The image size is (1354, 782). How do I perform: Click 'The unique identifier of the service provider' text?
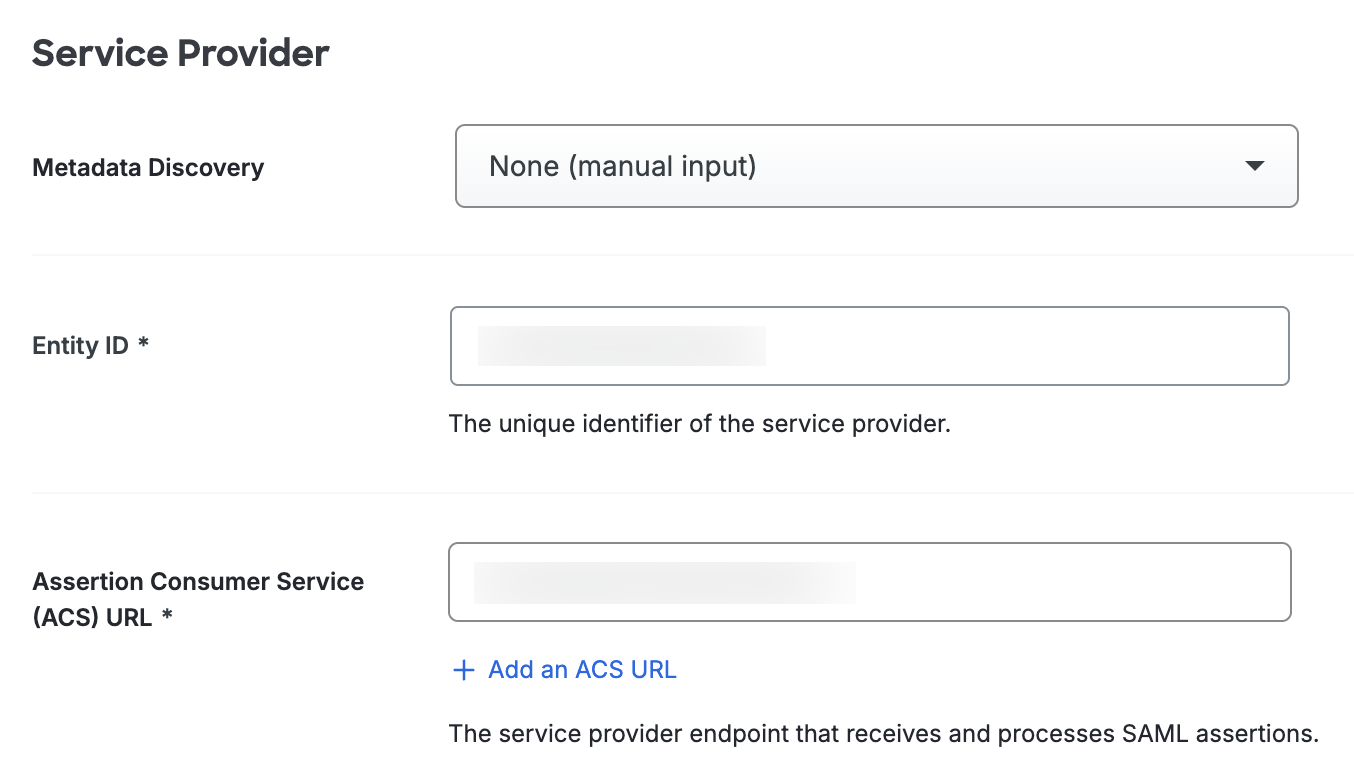699,424
